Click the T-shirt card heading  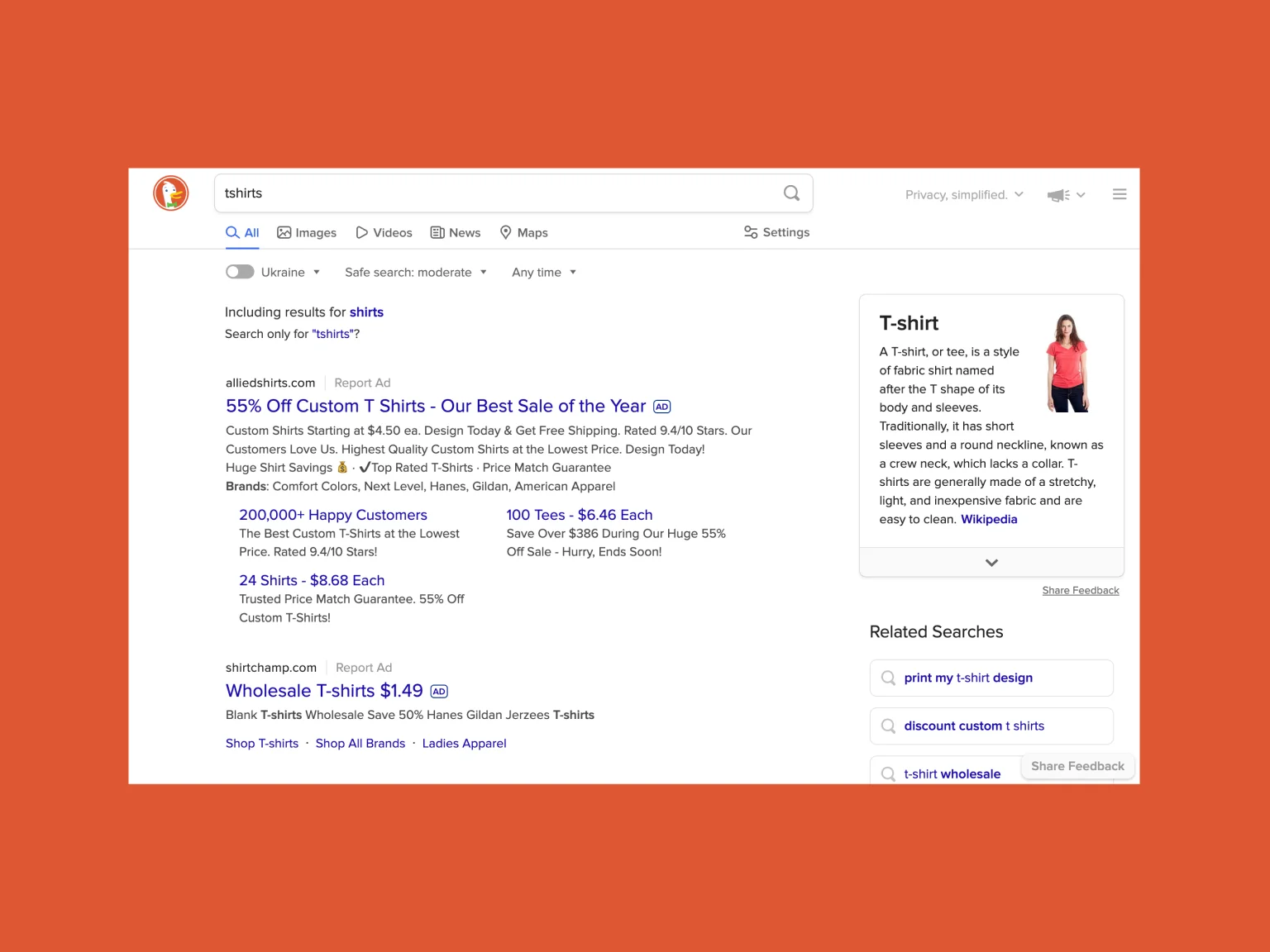point(909,323)
